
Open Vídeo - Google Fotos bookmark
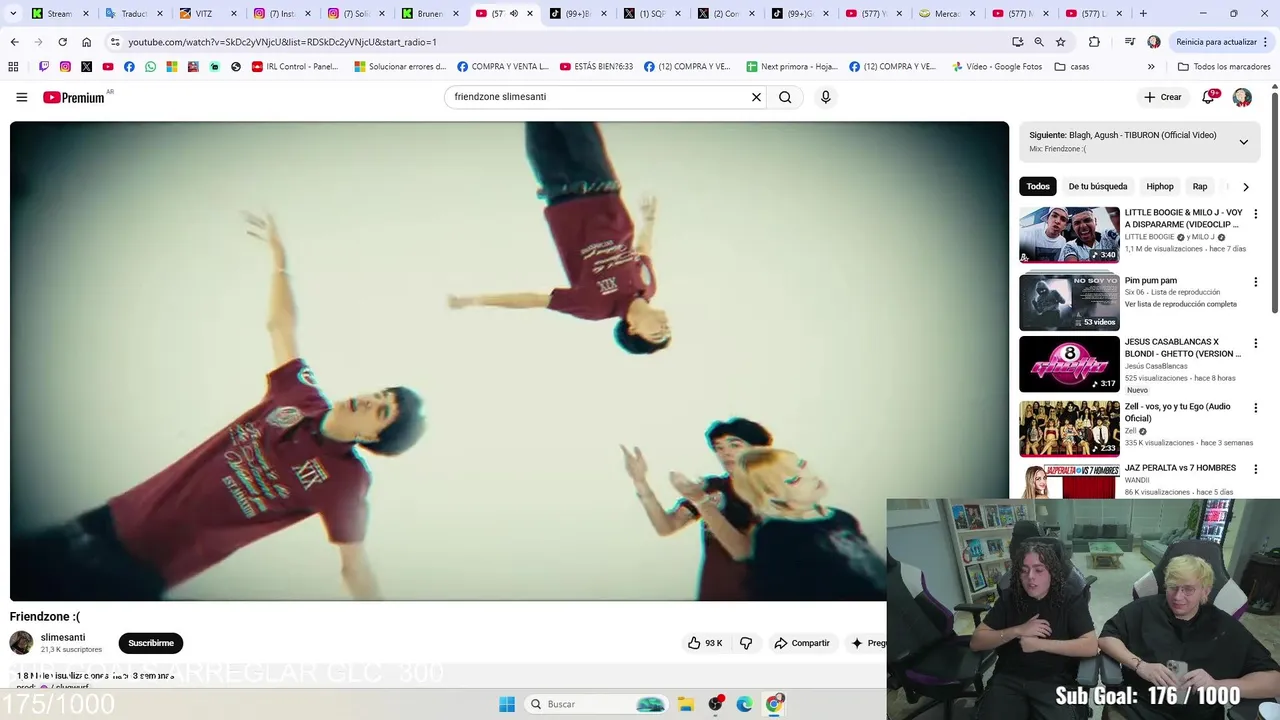point(997,67)
